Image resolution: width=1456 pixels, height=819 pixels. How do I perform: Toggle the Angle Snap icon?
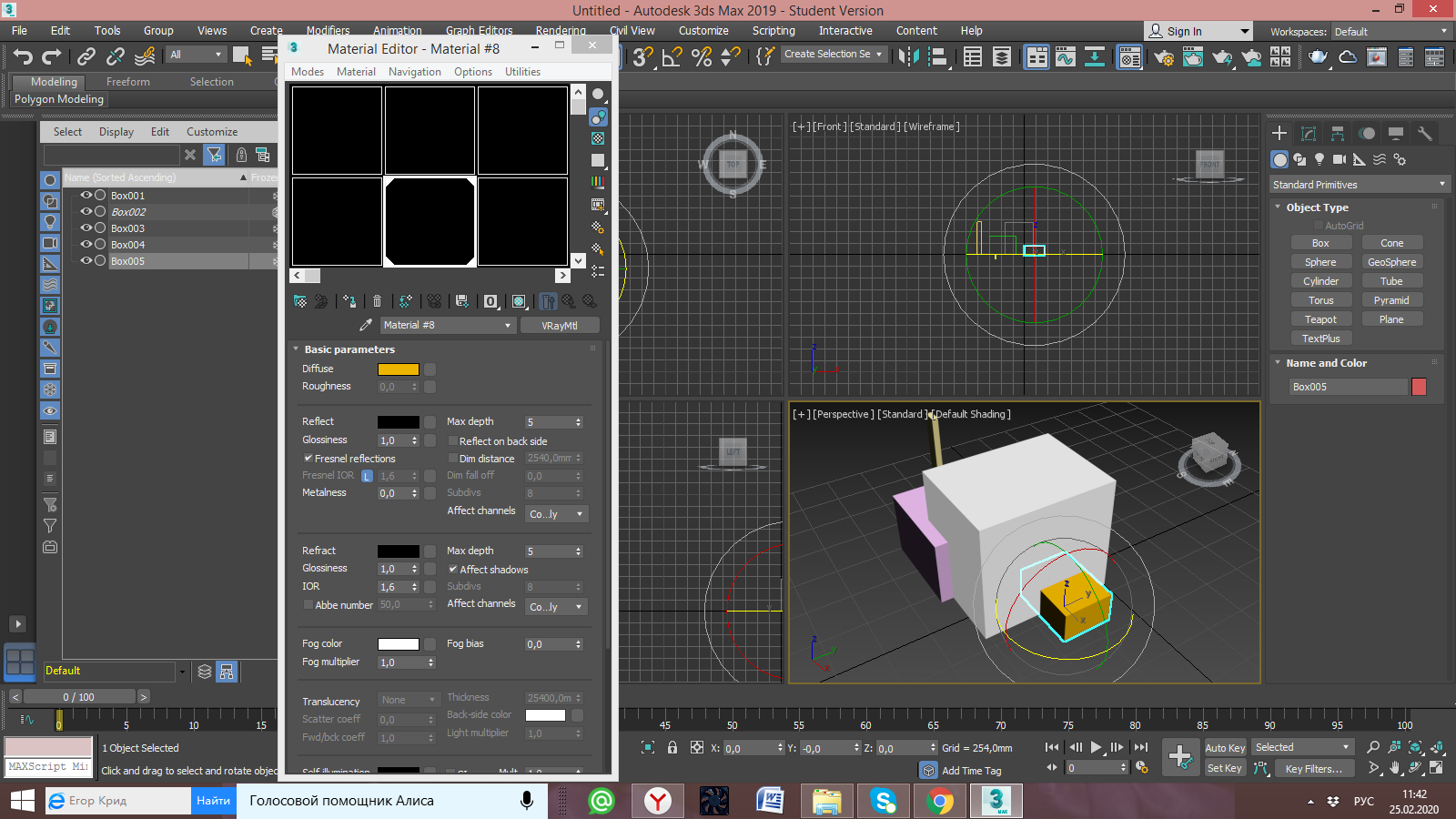coord(672,56)
